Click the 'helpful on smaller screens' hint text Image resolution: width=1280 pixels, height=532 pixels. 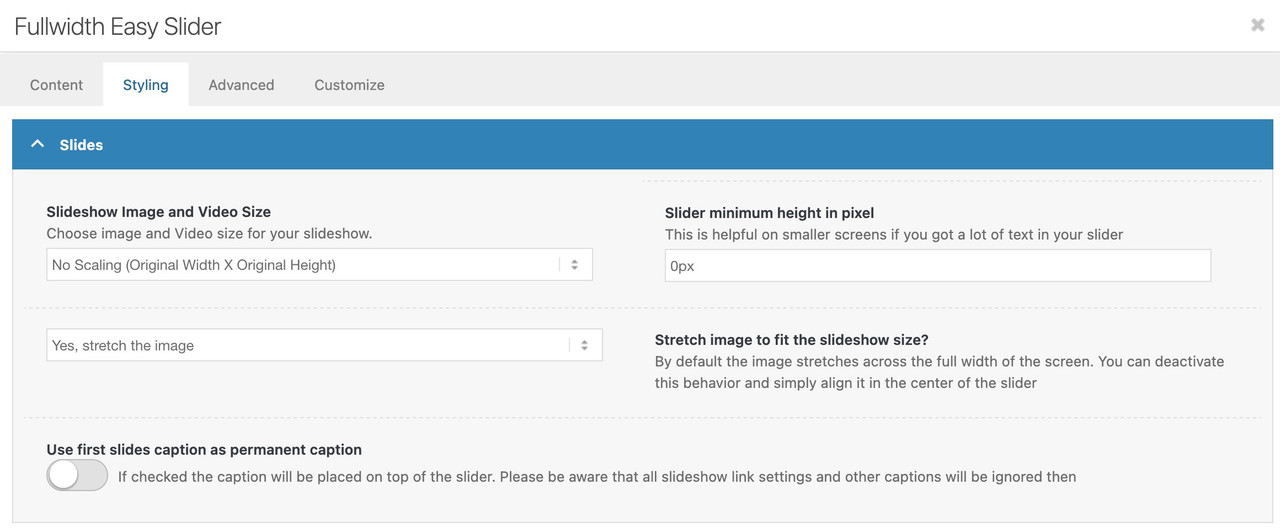click(893, 234)
